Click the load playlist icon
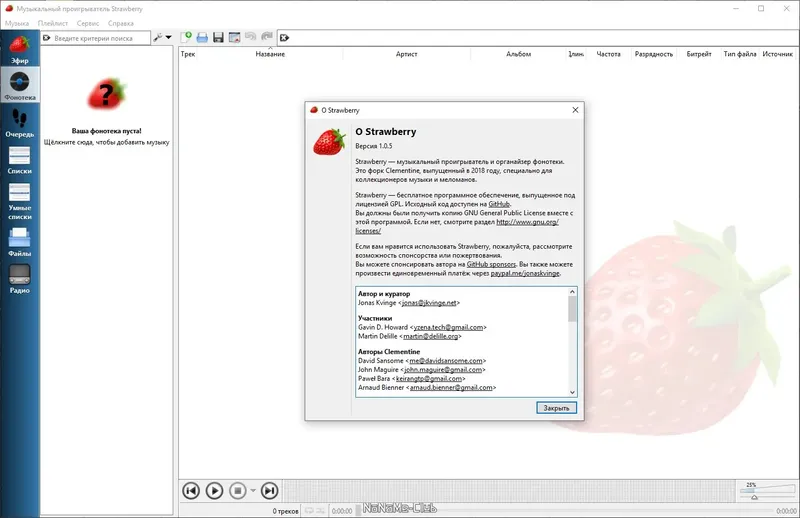Viewport: 800px width, 518px height. click(x=202, y=37)
